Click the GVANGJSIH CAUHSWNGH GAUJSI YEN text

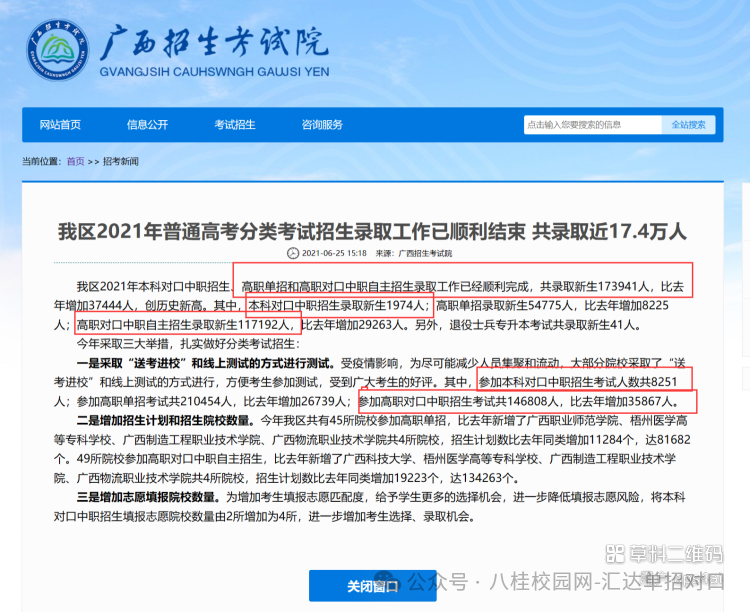(x=214, y=72)
